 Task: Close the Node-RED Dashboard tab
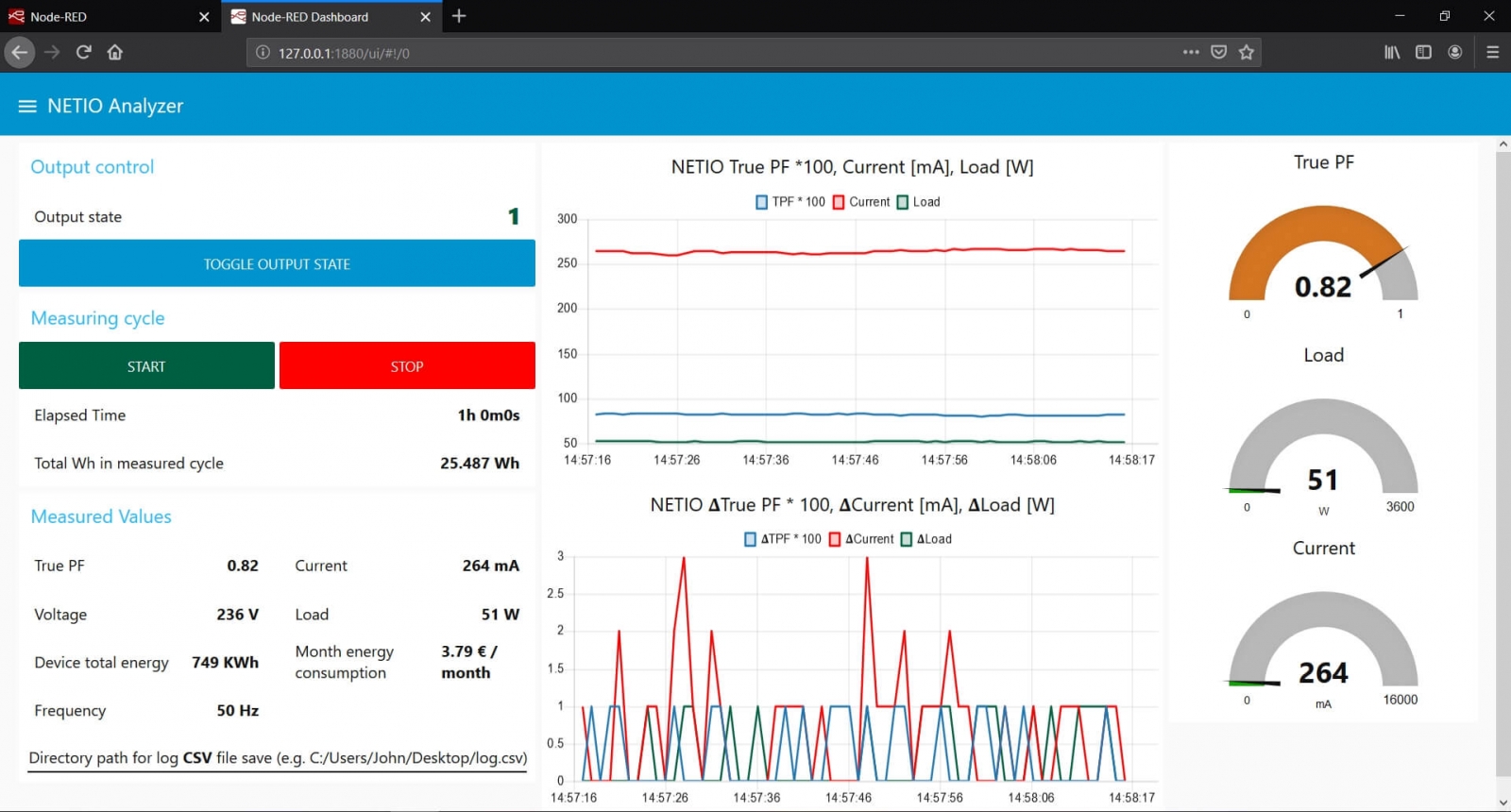coord(425,17)
